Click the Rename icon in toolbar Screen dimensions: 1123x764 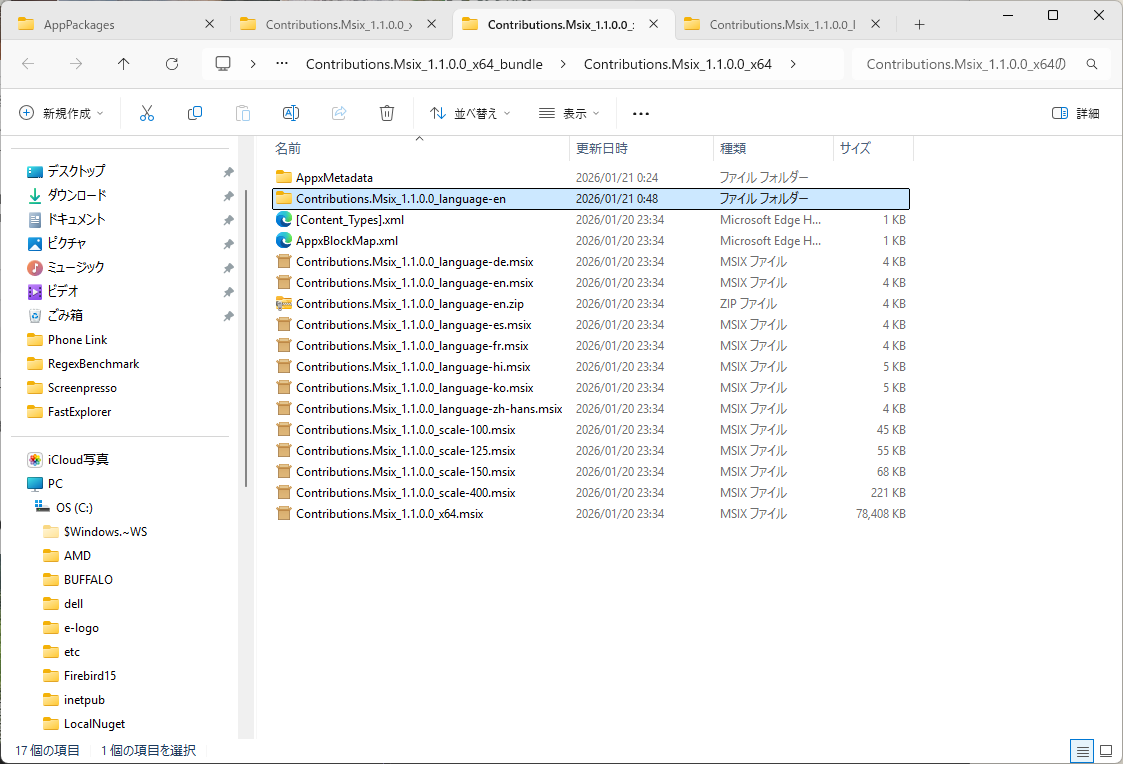291,113
